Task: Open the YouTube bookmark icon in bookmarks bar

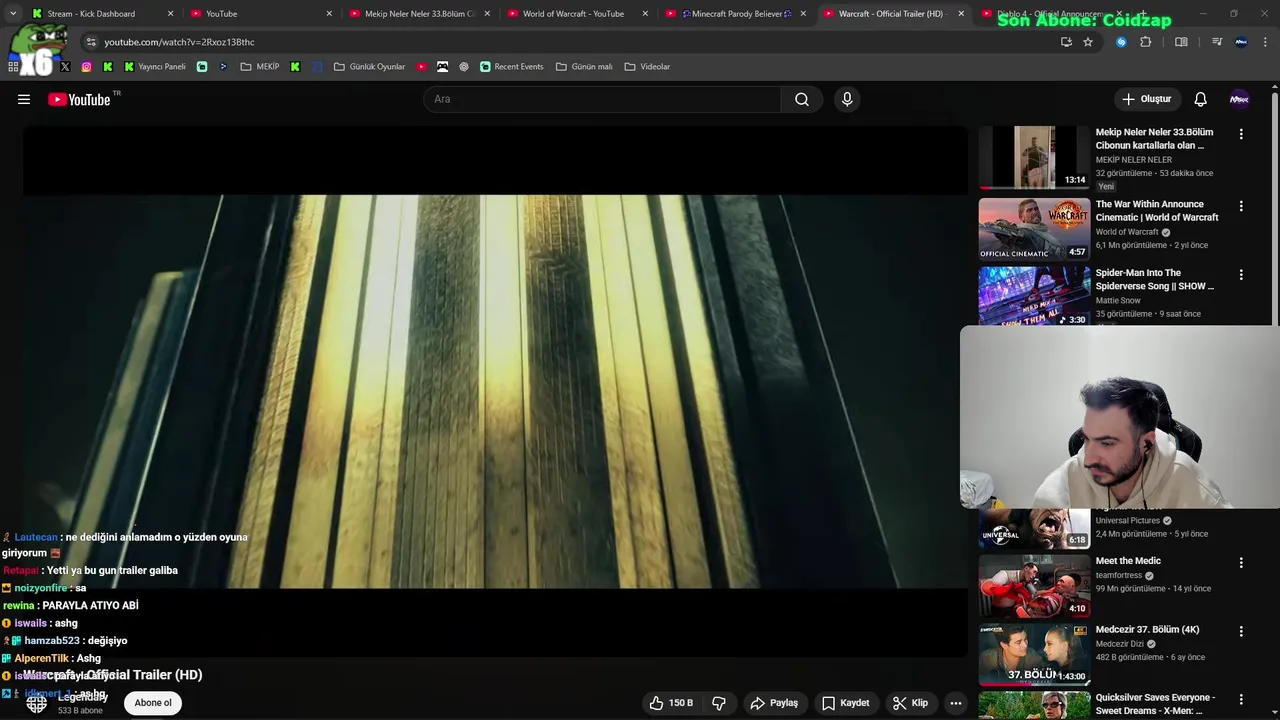Action: click(x=421, y=67)
